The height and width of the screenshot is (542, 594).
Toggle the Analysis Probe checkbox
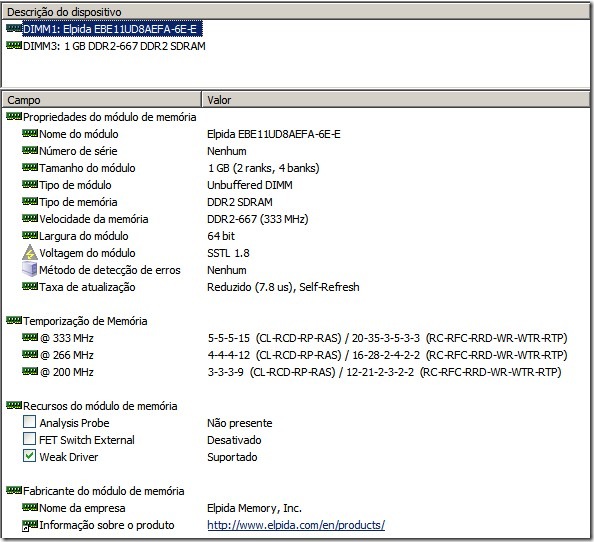pos(30,422)
